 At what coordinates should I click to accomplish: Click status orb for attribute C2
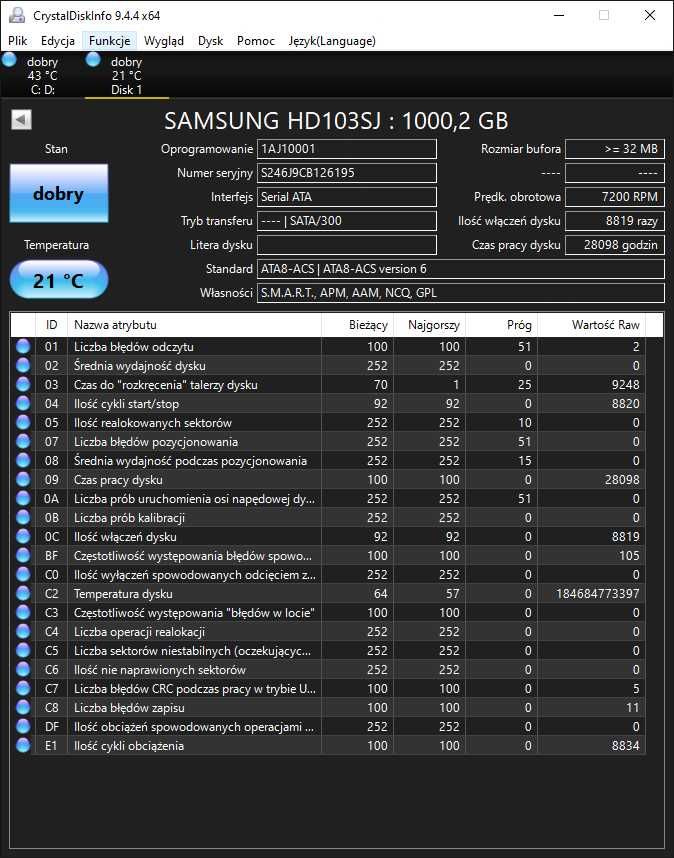[23, 594]
